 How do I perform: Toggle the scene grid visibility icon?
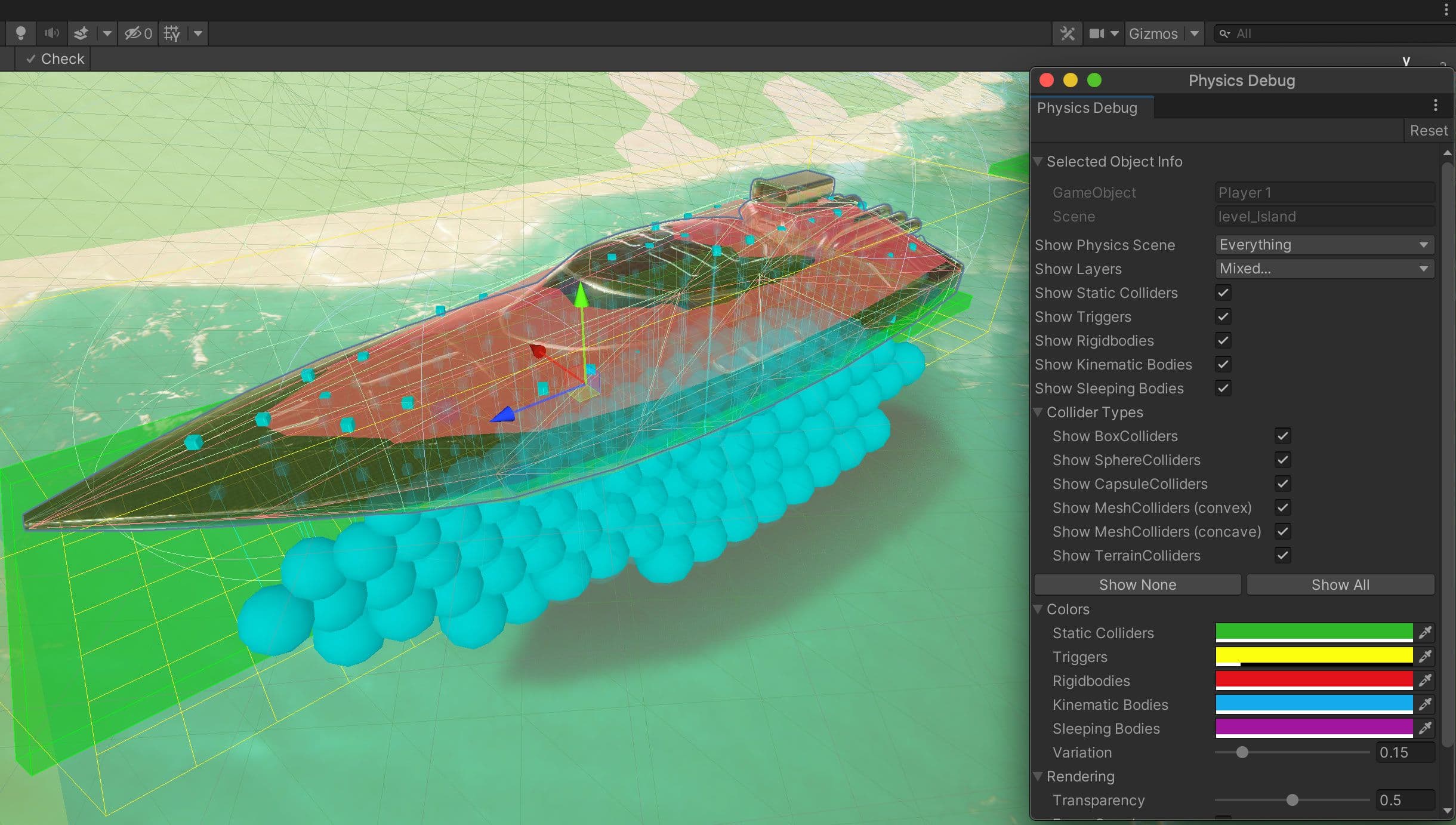coord(171,33)
